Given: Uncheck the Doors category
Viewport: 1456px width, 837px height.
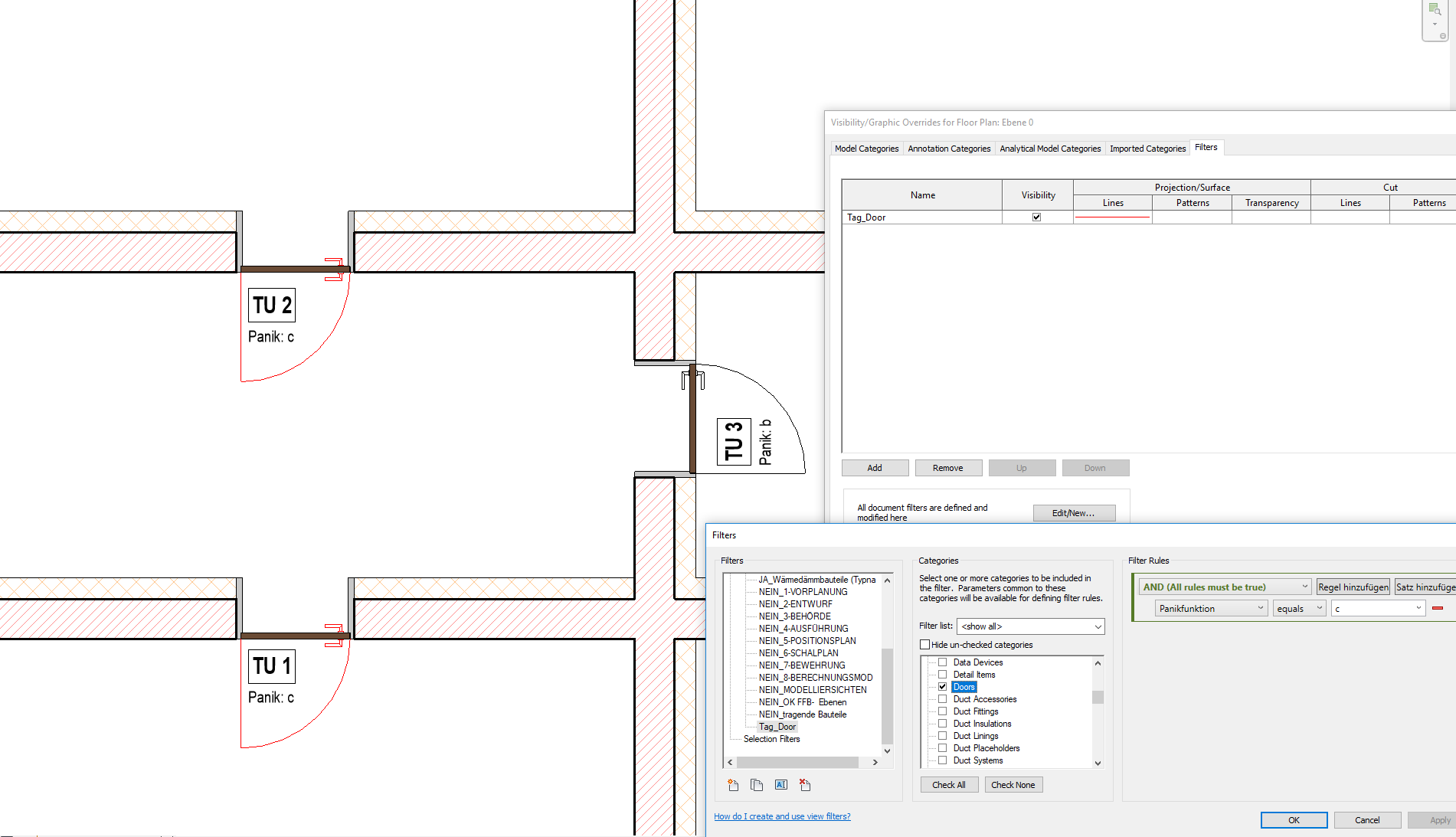Looking at the screenshot, I should point(942,686).
